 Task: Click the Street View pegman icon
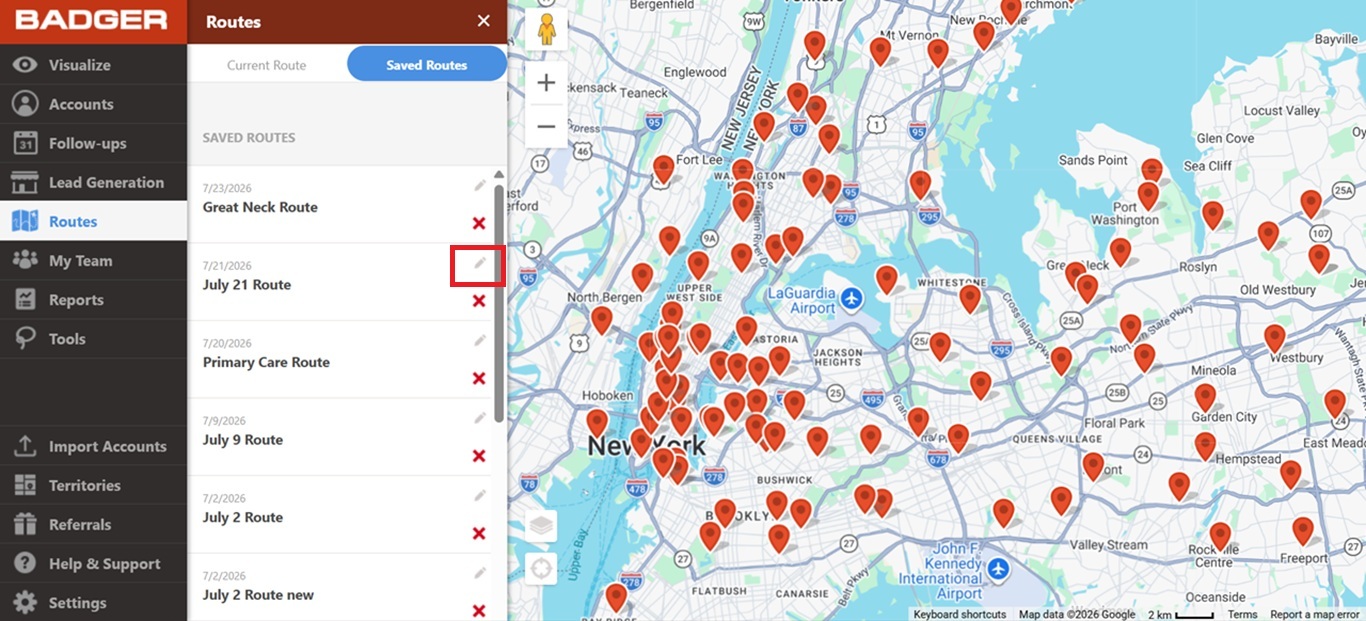(546, 30)
